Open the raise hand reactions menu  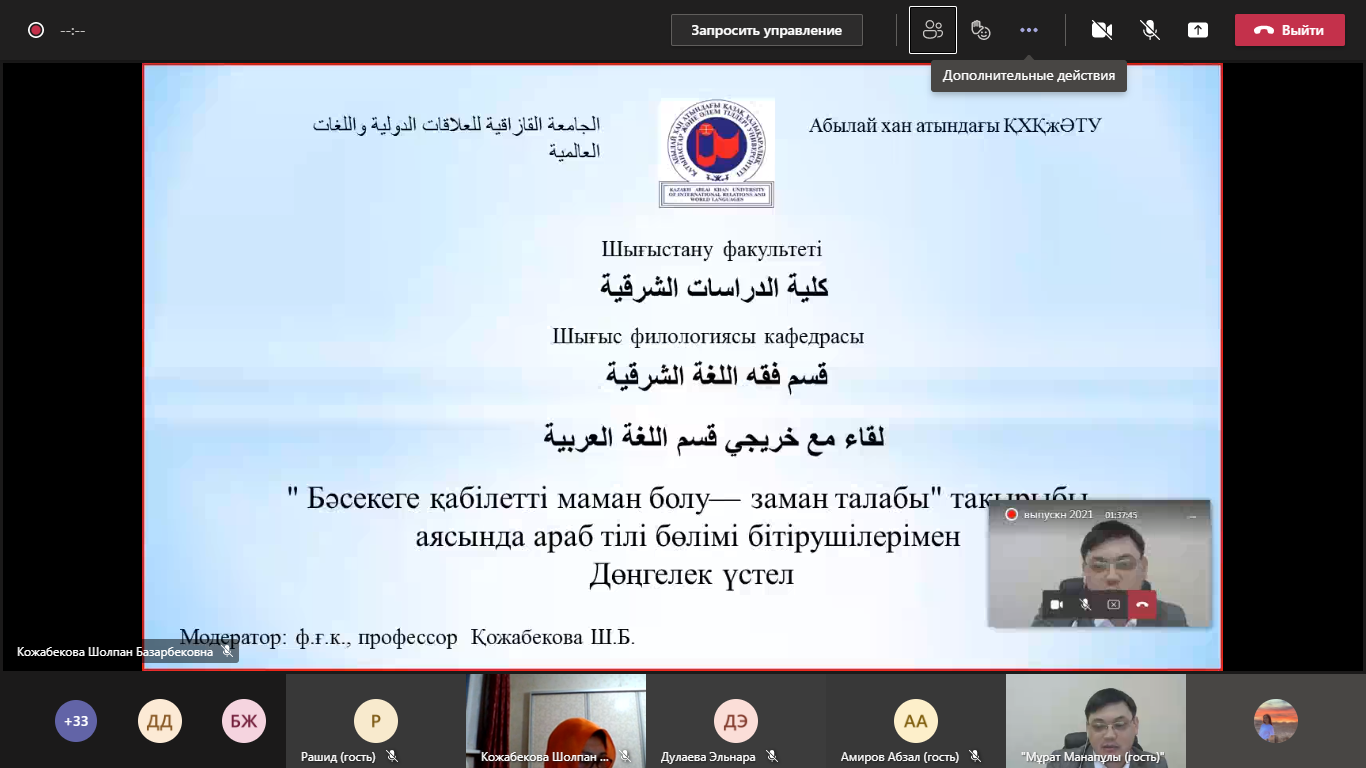click(981, 30)
